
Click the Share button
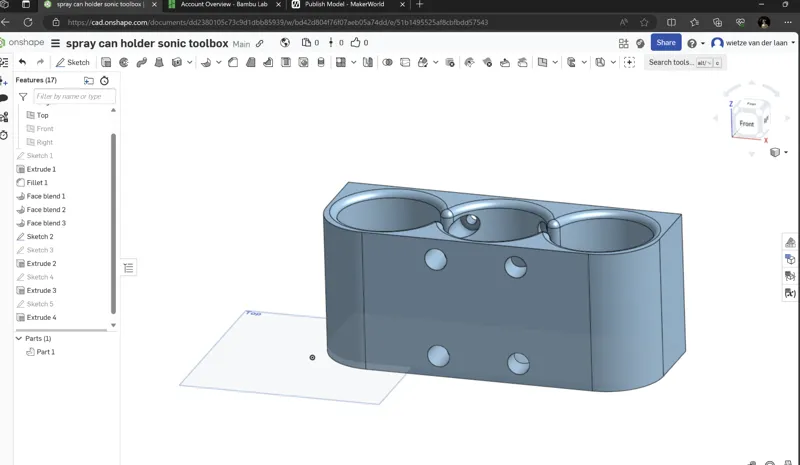pos(666,43)
